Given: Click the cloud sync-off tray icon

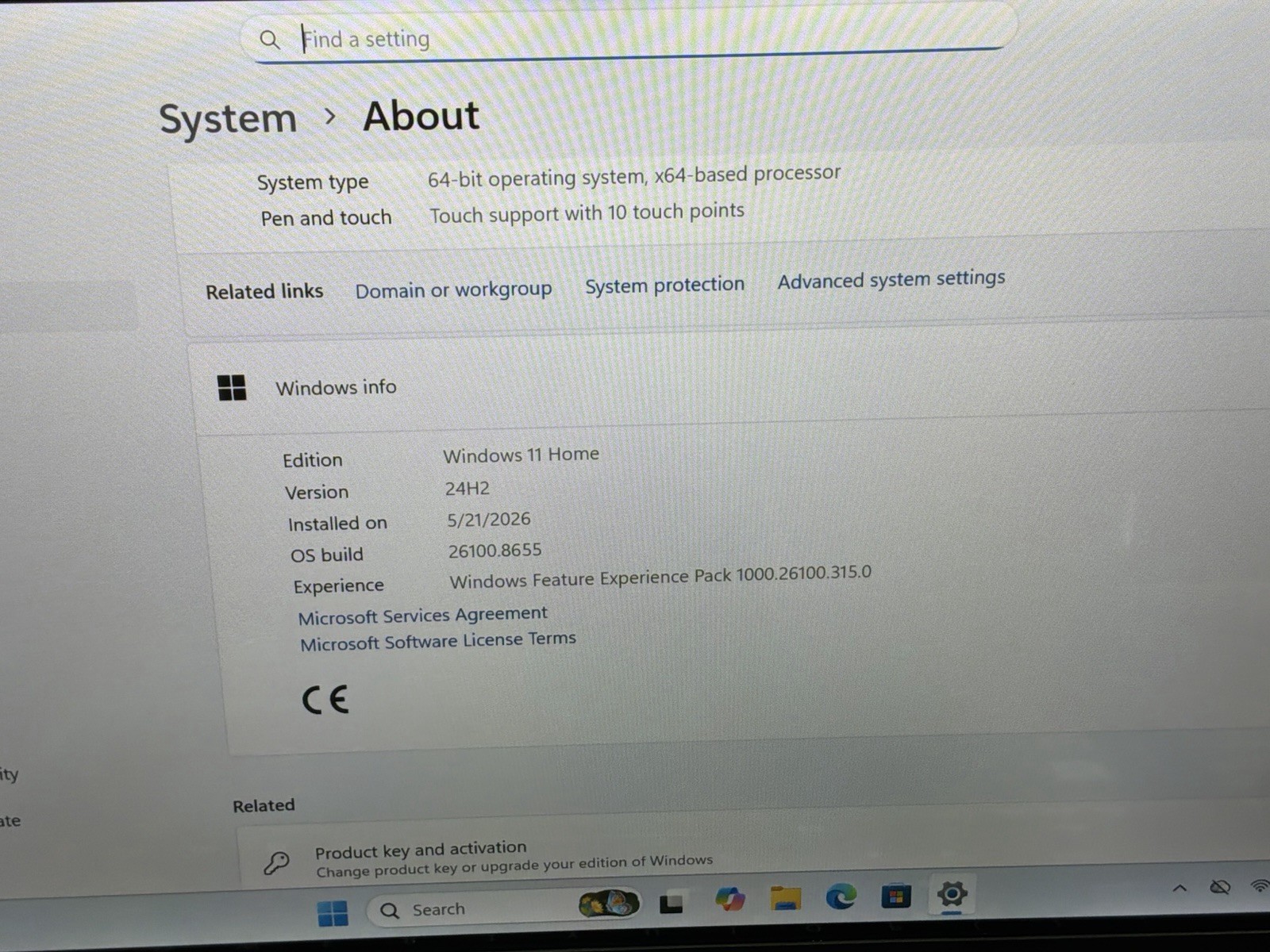Looking at the screenshot, I should click(1220, 887).
